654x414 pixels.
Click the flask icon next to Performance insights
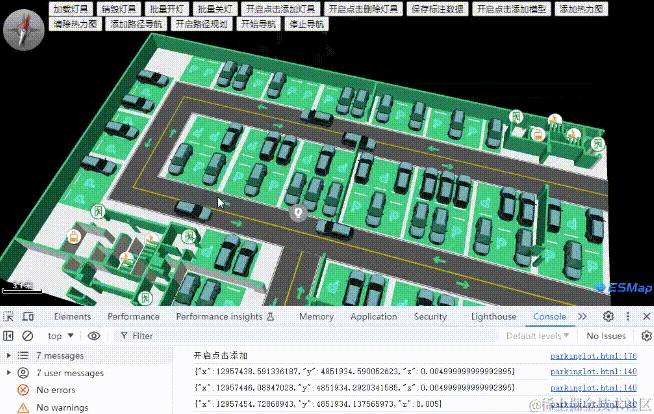270,316
